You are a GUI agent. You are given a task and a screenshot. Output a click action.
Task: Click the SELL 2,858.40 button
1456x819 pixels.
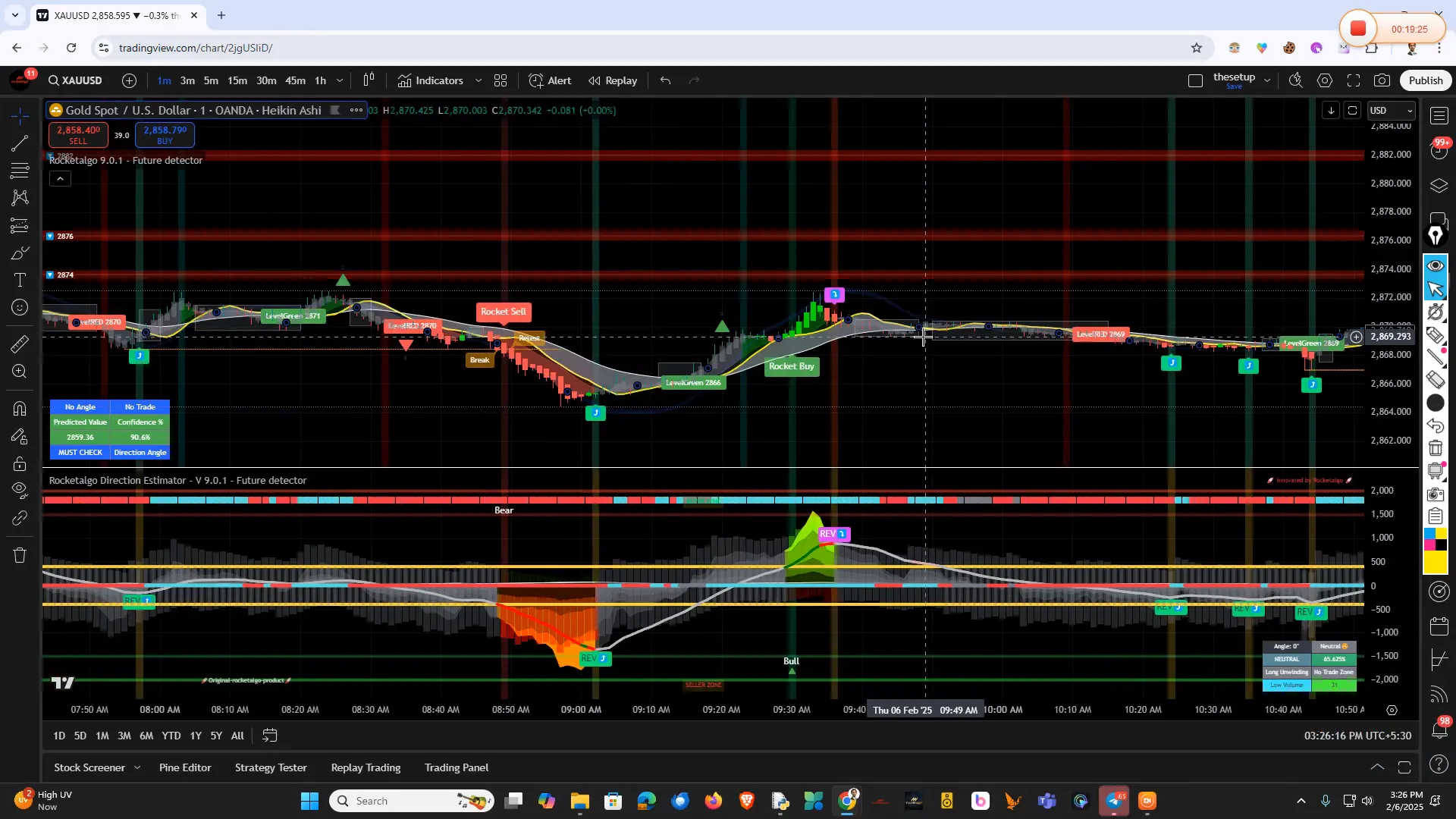(x=78, y=135)
